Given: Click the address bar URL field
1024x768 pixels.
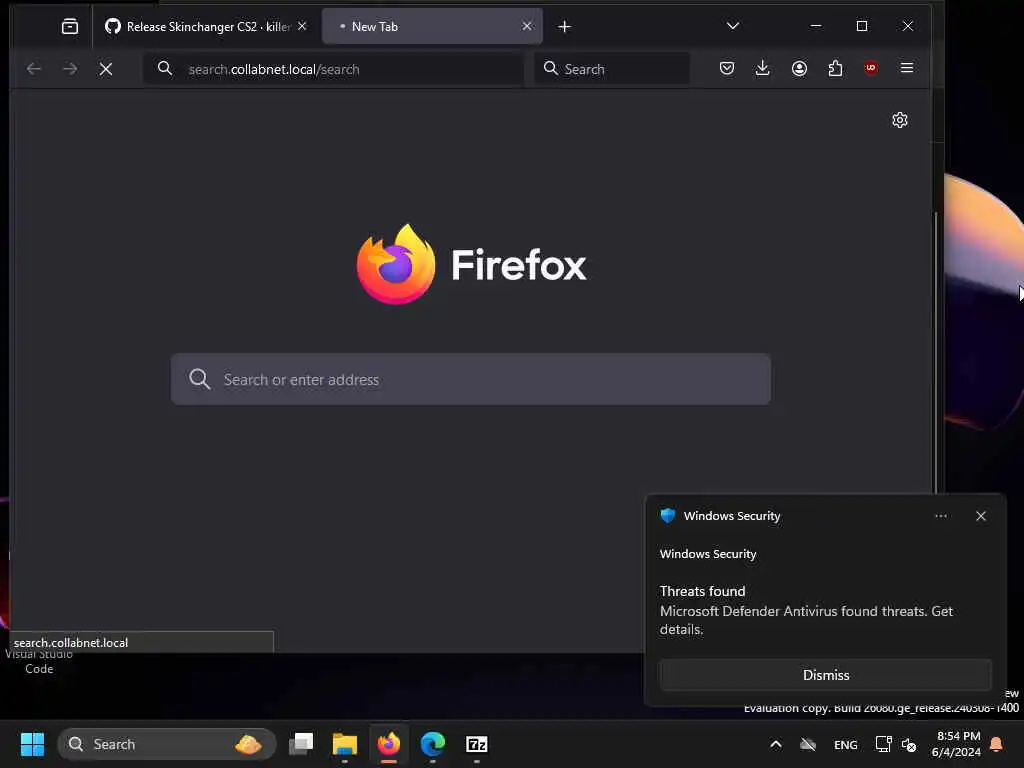Looking at the screenshot, I should point(333,69).
